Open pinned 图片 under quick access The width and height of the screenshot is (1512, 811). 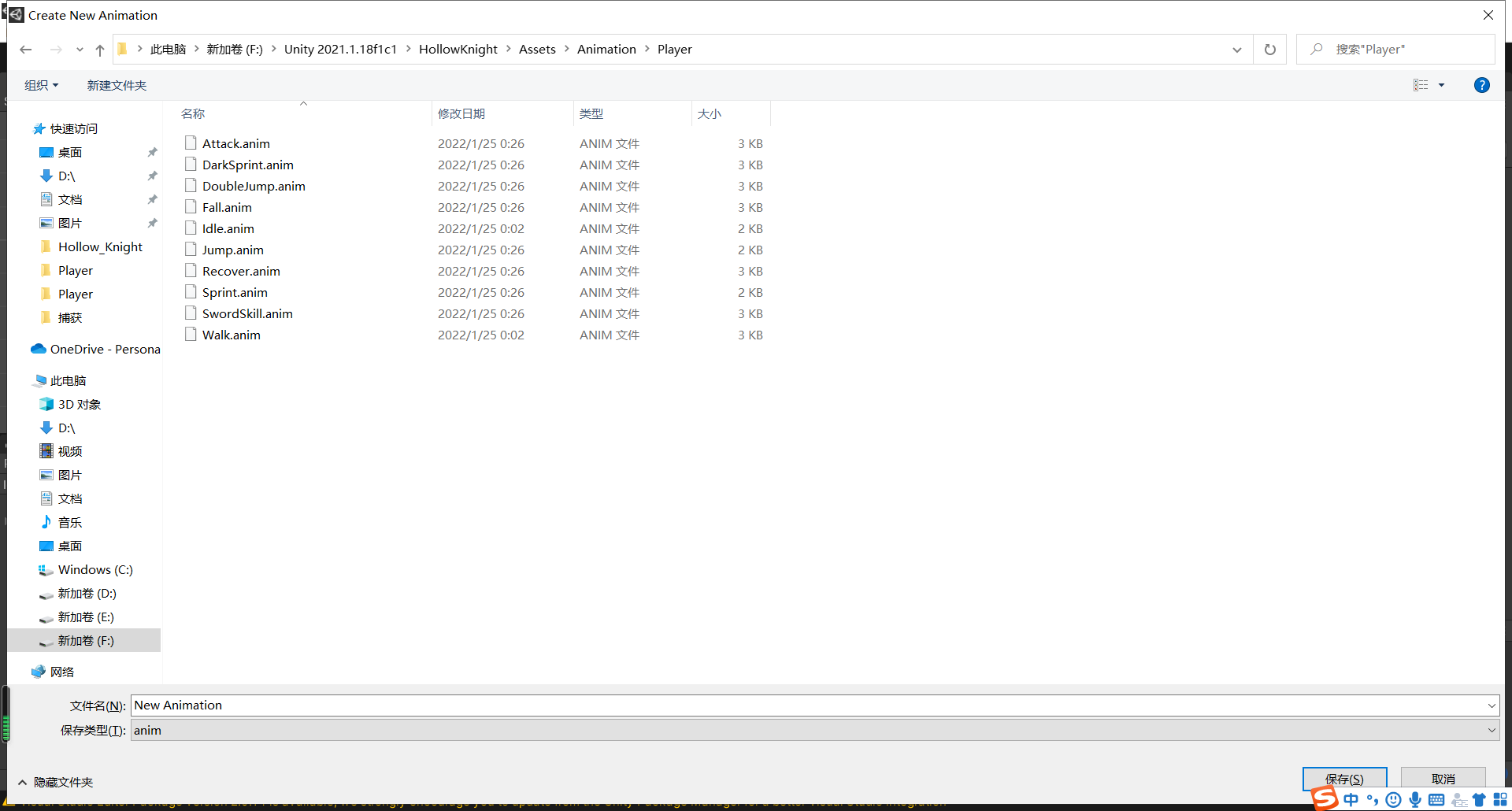click(69, 223)
